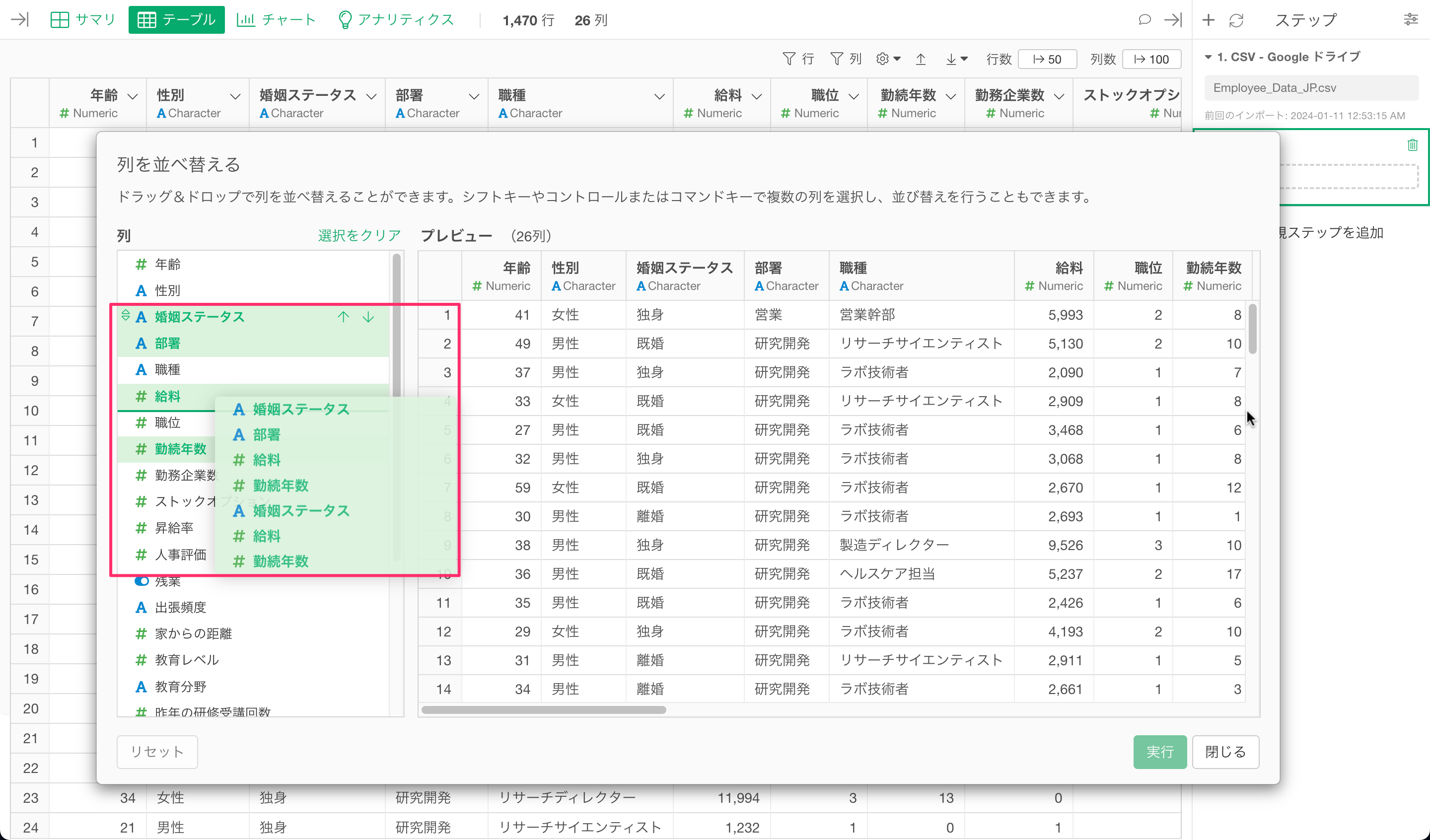Edit the 行数 input field

click(1047, 59)
